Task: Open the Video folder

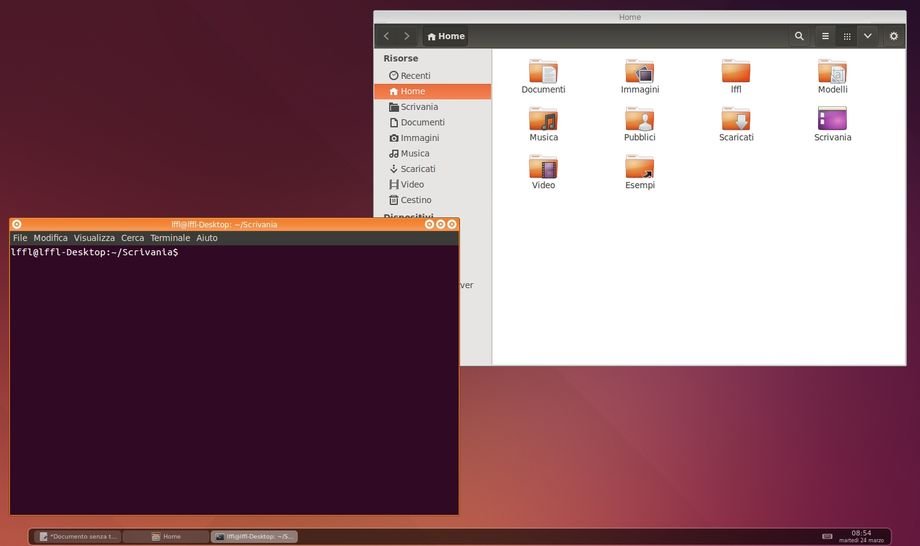Action: 543,168
